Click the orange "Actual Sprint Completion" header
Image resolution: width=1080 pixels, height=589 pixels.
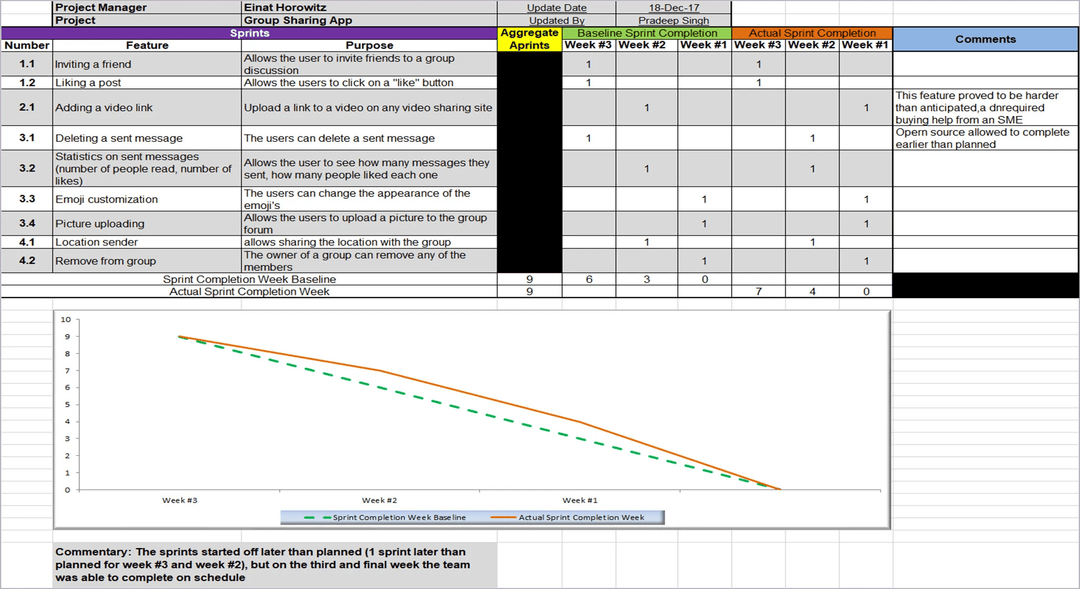(811, 33)
